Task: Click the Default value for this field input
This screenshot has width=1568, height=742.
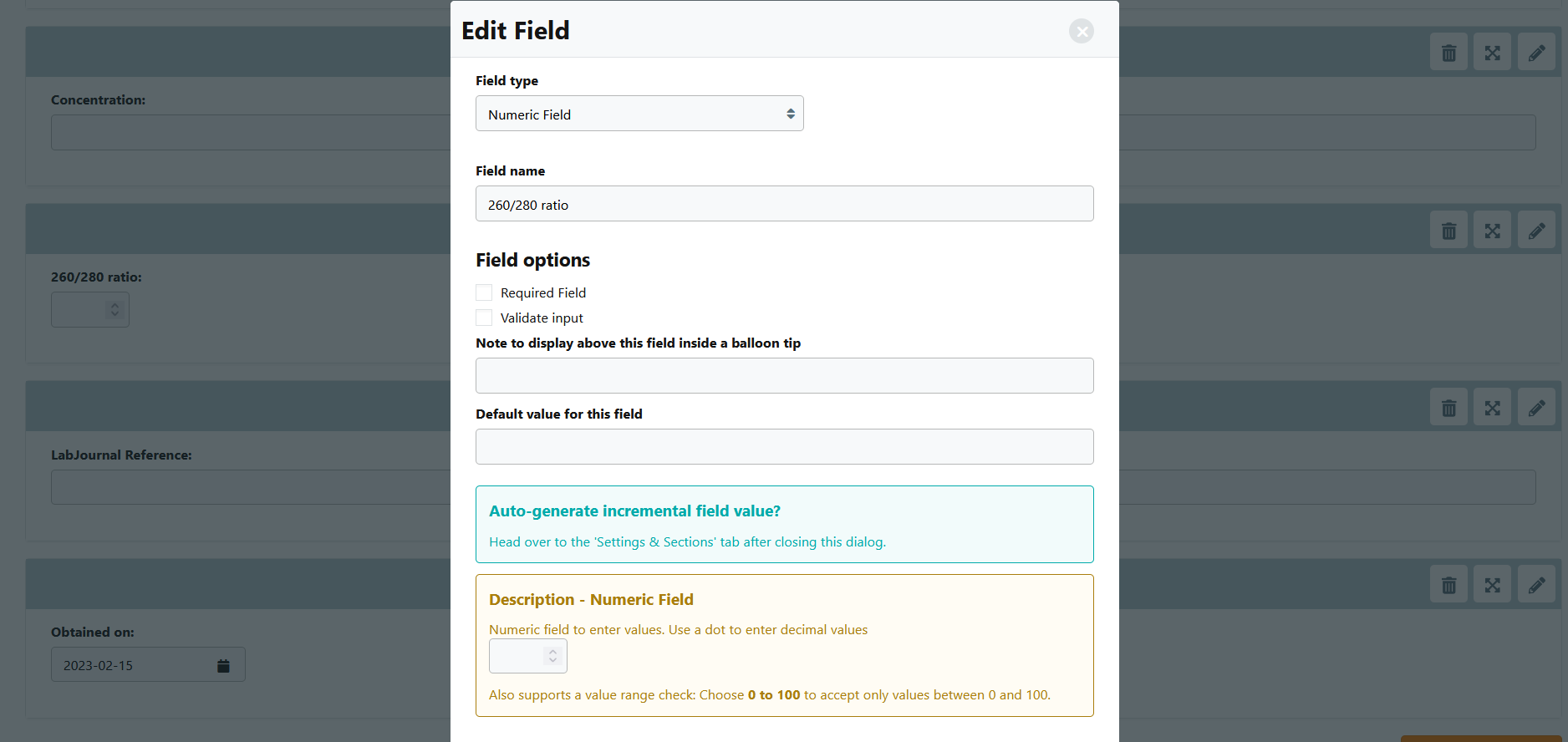Action: tap(784, 446)
